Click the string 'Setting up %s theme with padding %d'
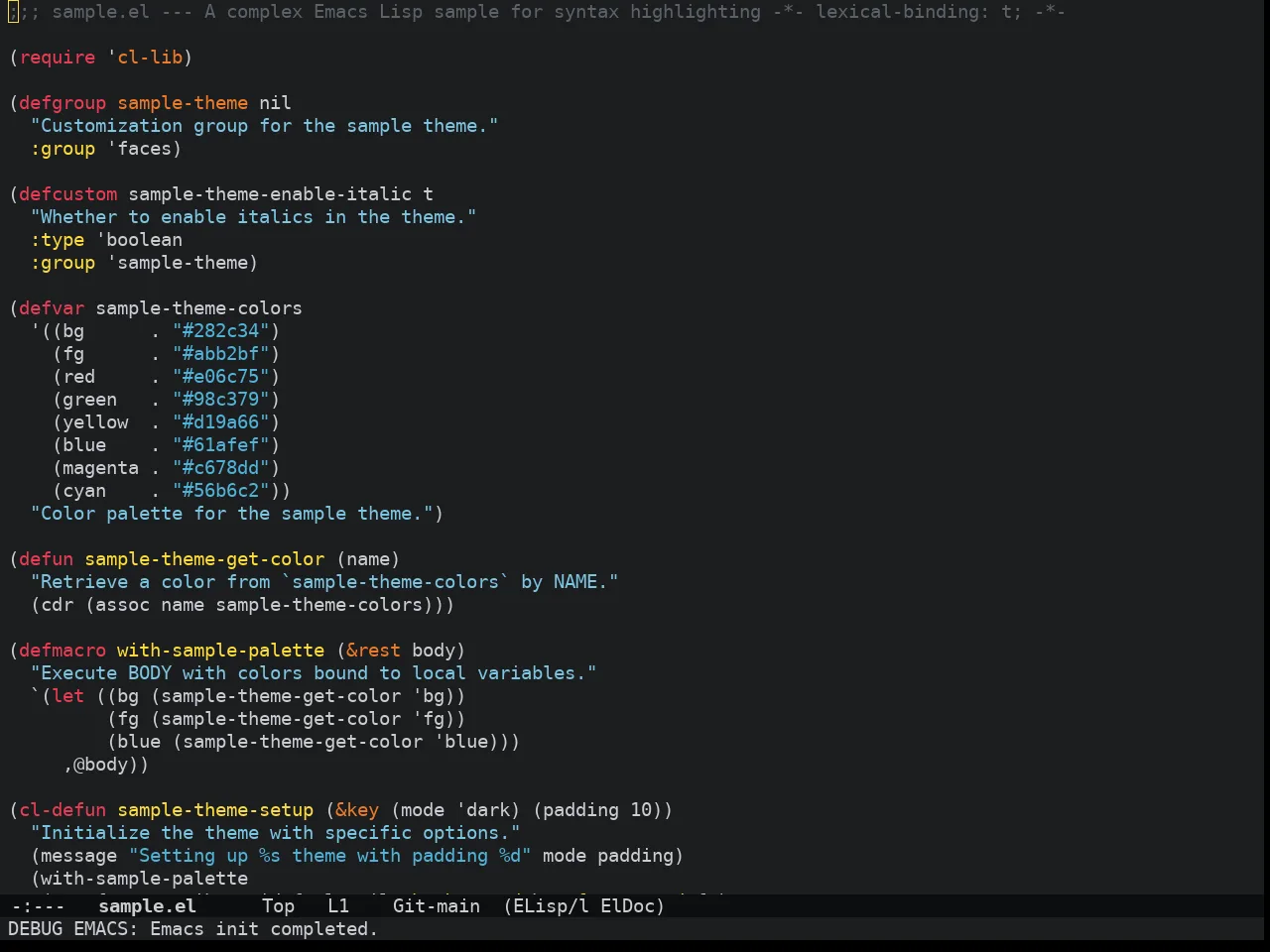The height and width of the screenshot is (952, 1270). click(330, 856)
